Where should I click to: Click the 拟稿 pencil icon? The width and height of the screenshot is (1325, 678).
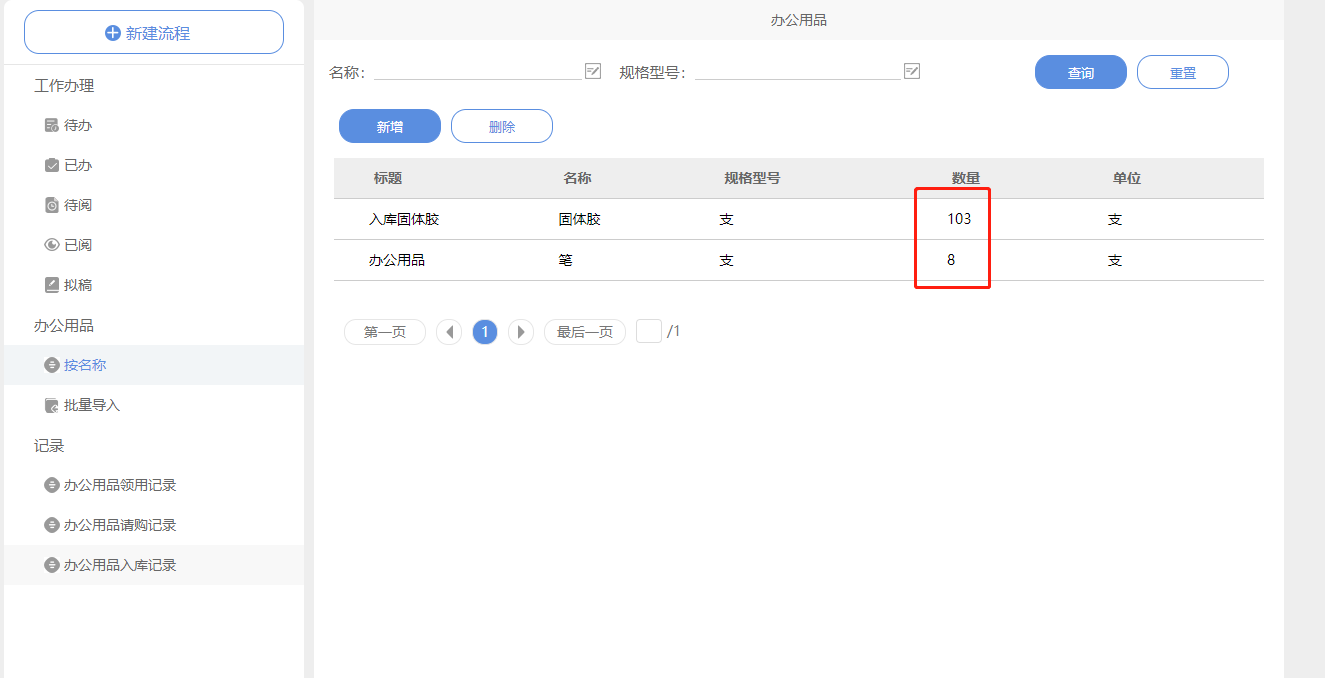[52, 285]
